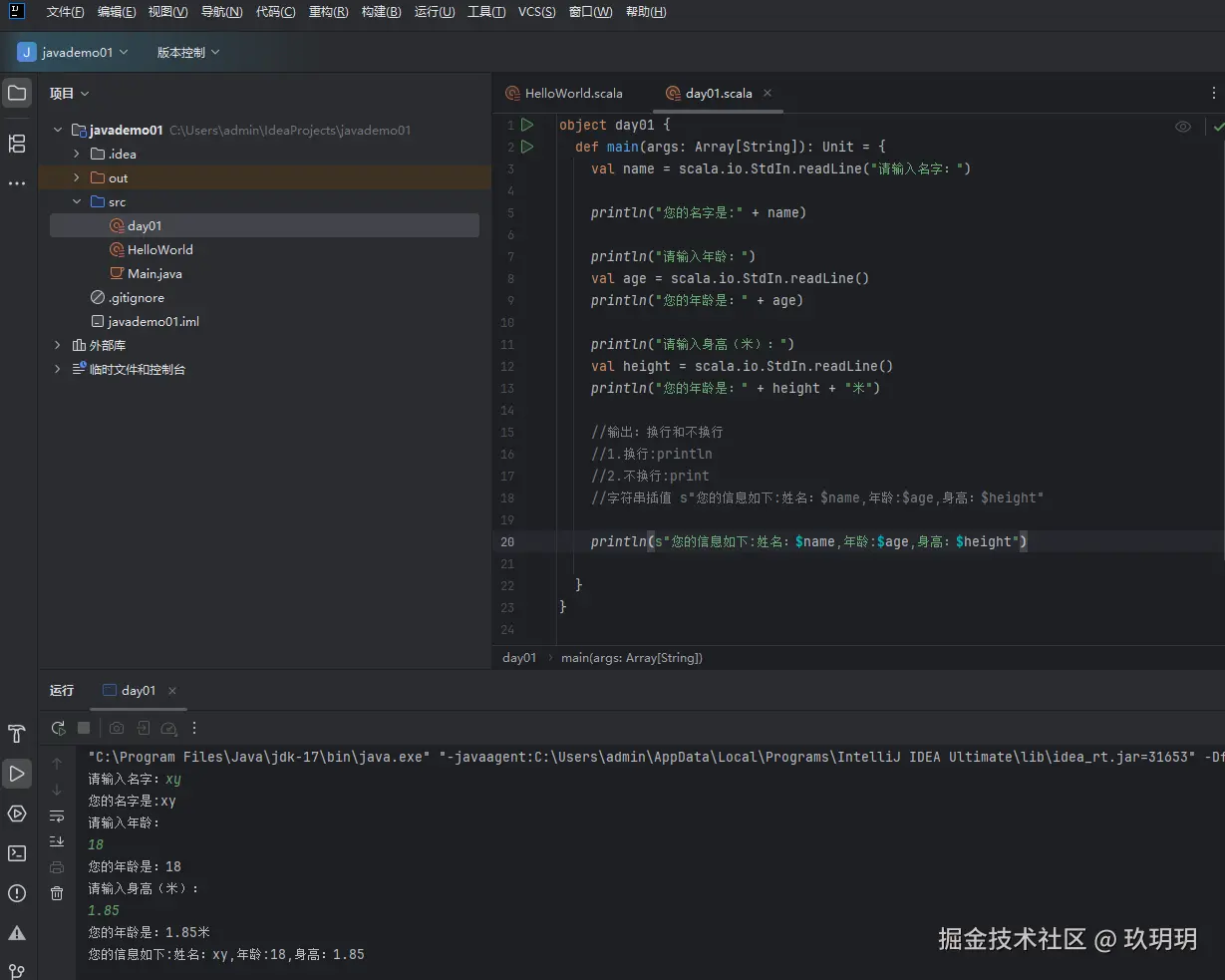Open the 帮助(H) menu

click(646, 12)
